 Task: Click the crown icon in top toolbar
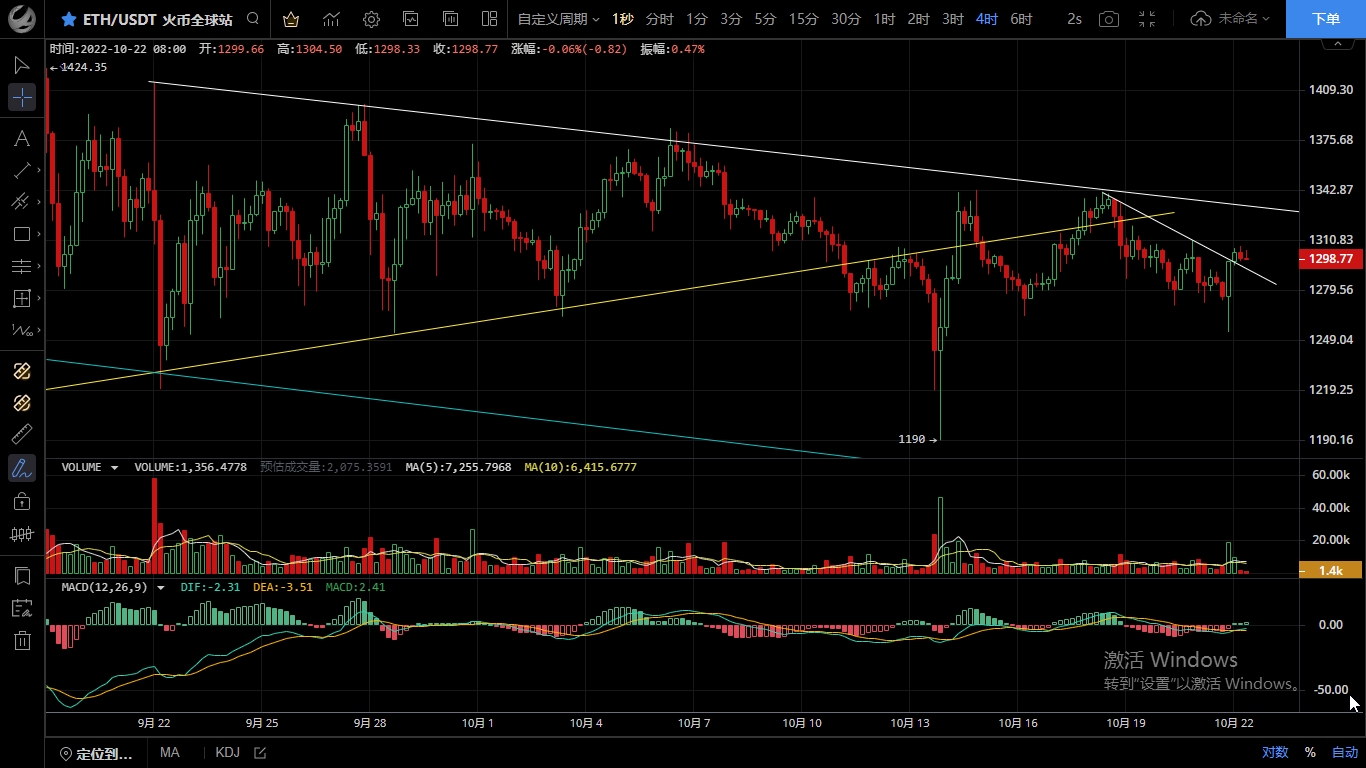click(290, 19)
